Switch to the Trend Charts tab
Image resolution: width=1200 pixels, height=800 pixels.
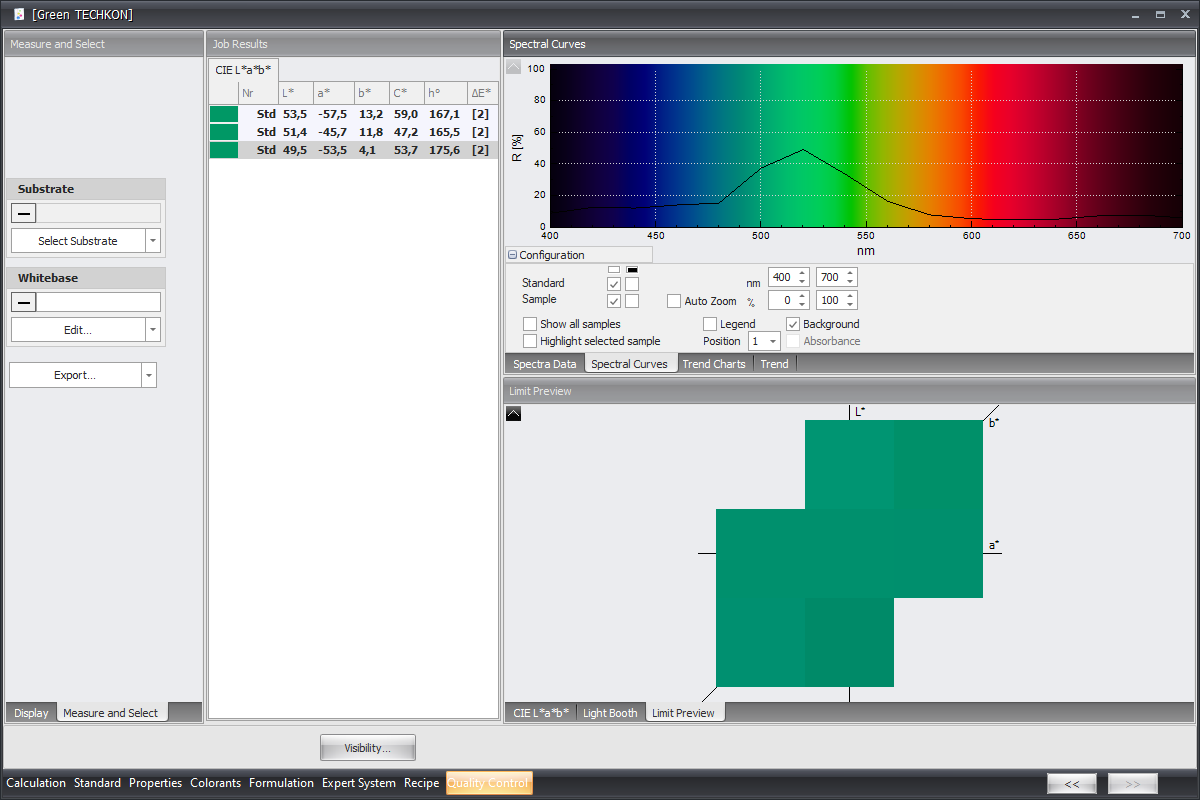point(714,364)
